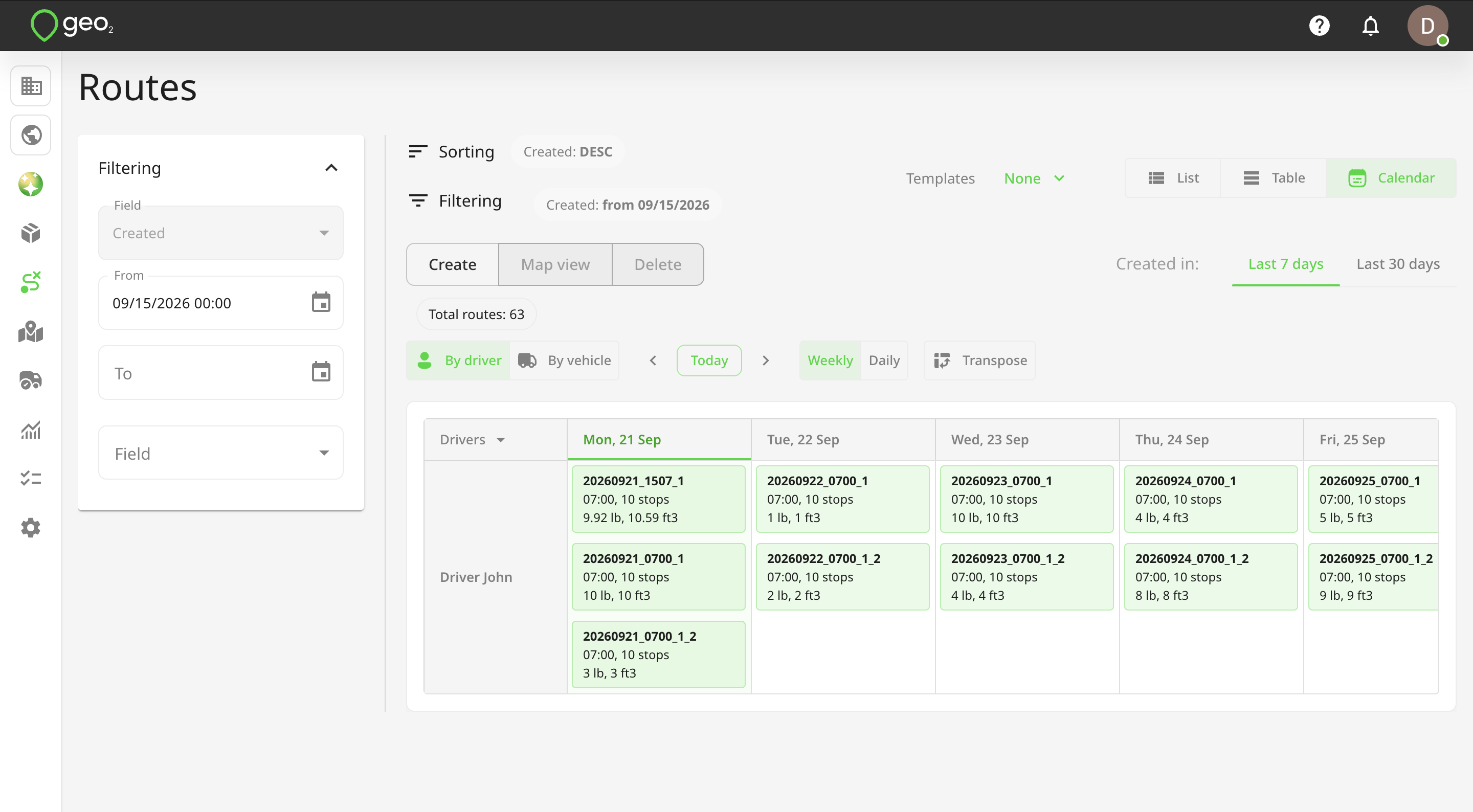This screenshot has width=1473, height=812.
Task: Click the help question mark icon
Action: click(x=1319, y=25)
